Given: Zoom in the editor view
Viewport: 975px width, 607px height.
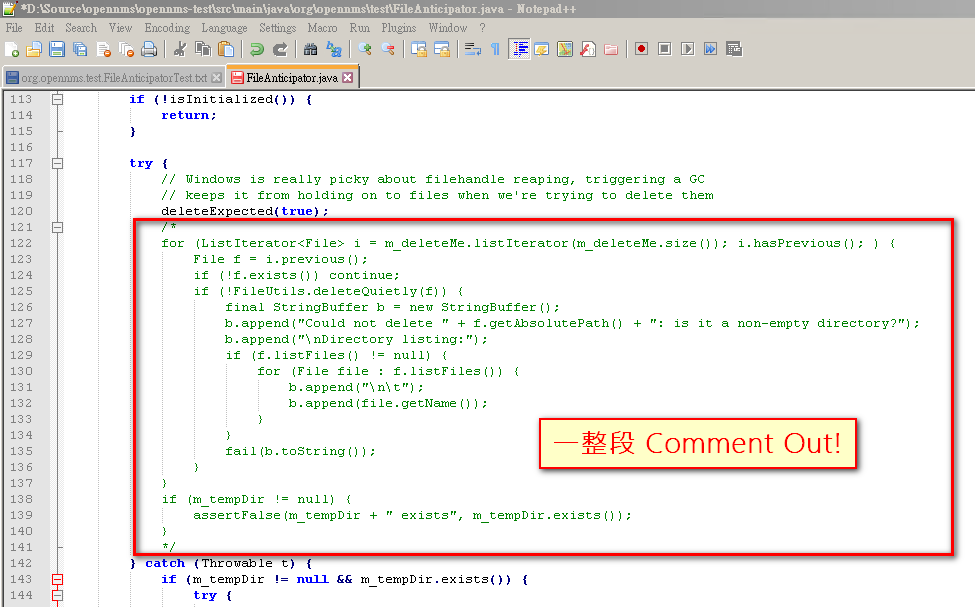Looking at the screenshot, I should (365, 49).
